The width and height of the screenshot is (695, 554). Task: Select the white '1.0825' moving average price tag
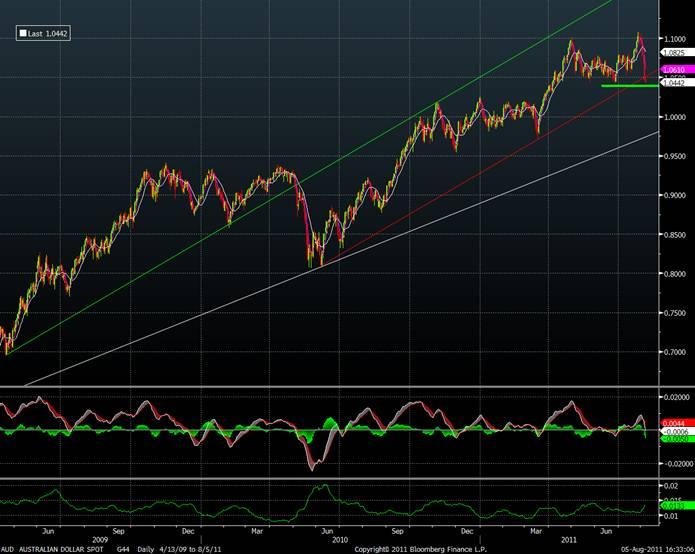pos(675,53)
